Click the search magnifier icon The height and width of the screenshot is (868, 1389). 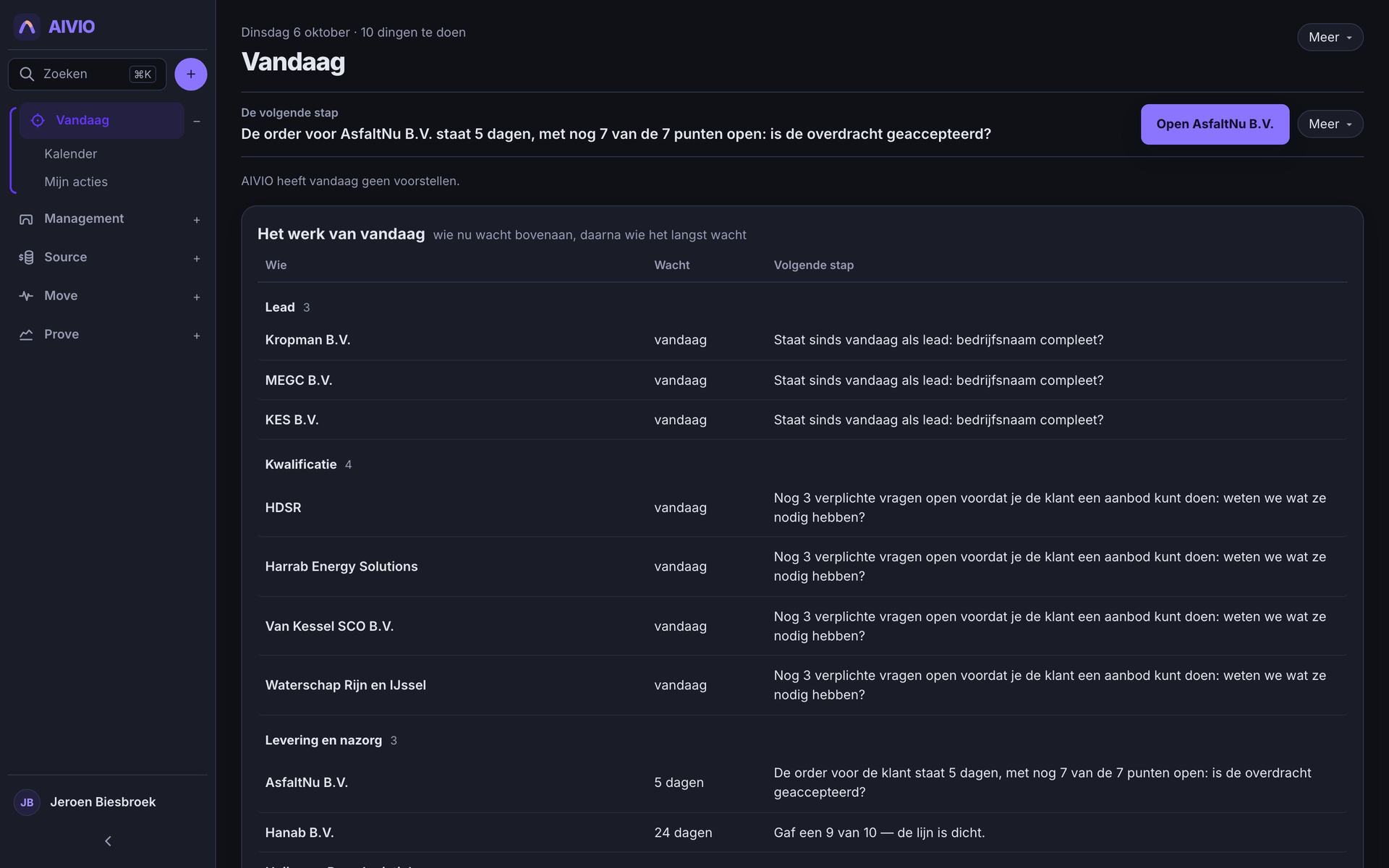click(x=27, y=74)
